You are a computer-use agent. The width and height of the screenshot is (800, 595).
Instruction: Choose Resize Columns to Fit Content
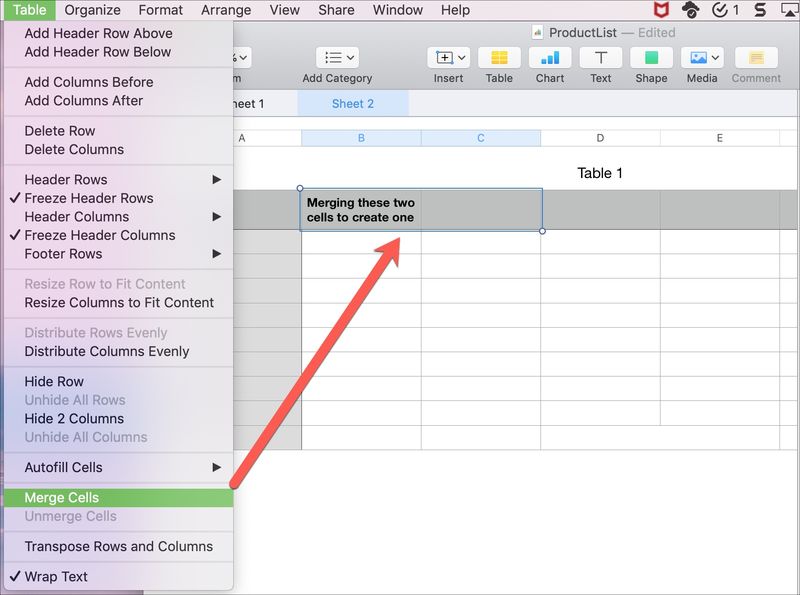(x=118, y=303)
